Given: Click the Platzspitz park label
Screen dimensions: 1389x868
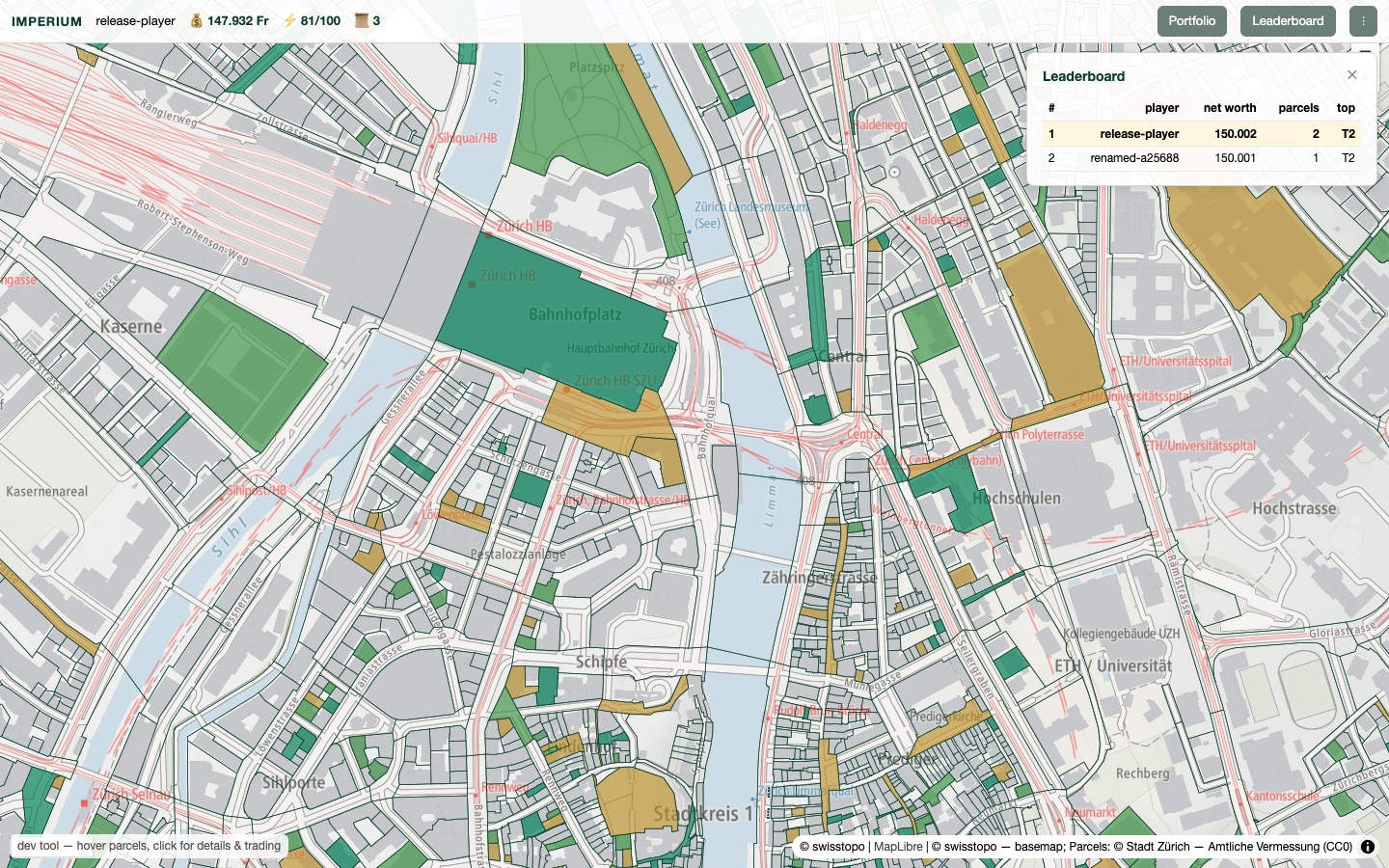Looking at the screenshot, I should 596,68.
